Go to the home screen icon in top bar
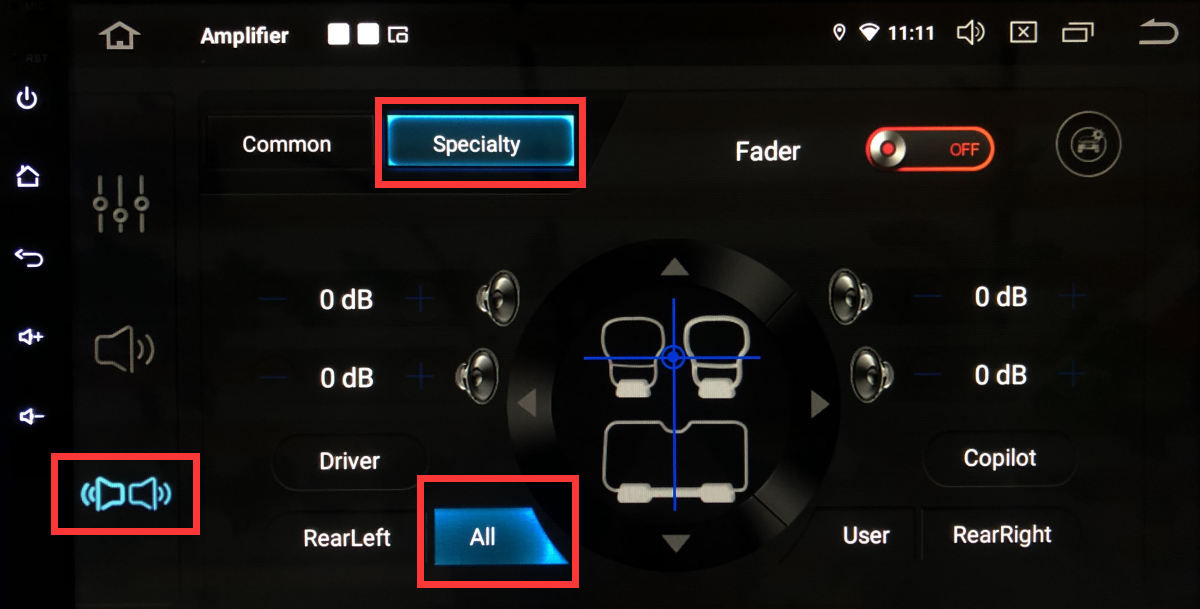The width and height of the screenshot is (1200, 609). [x=120, y=36]
